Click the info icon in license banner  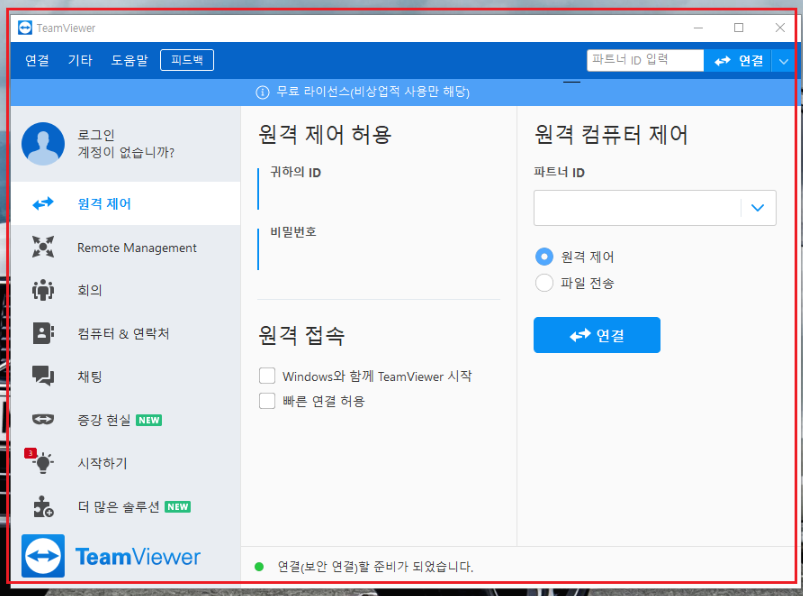point(262,92)
